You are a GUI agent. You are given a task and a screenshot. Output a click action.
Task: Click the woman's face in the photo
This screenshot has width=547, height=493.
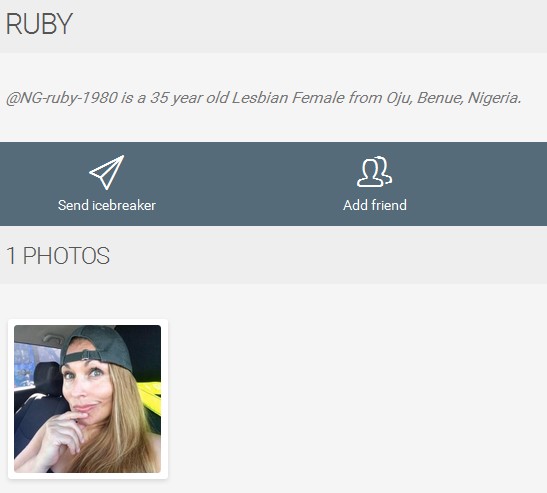click(85, 386)
